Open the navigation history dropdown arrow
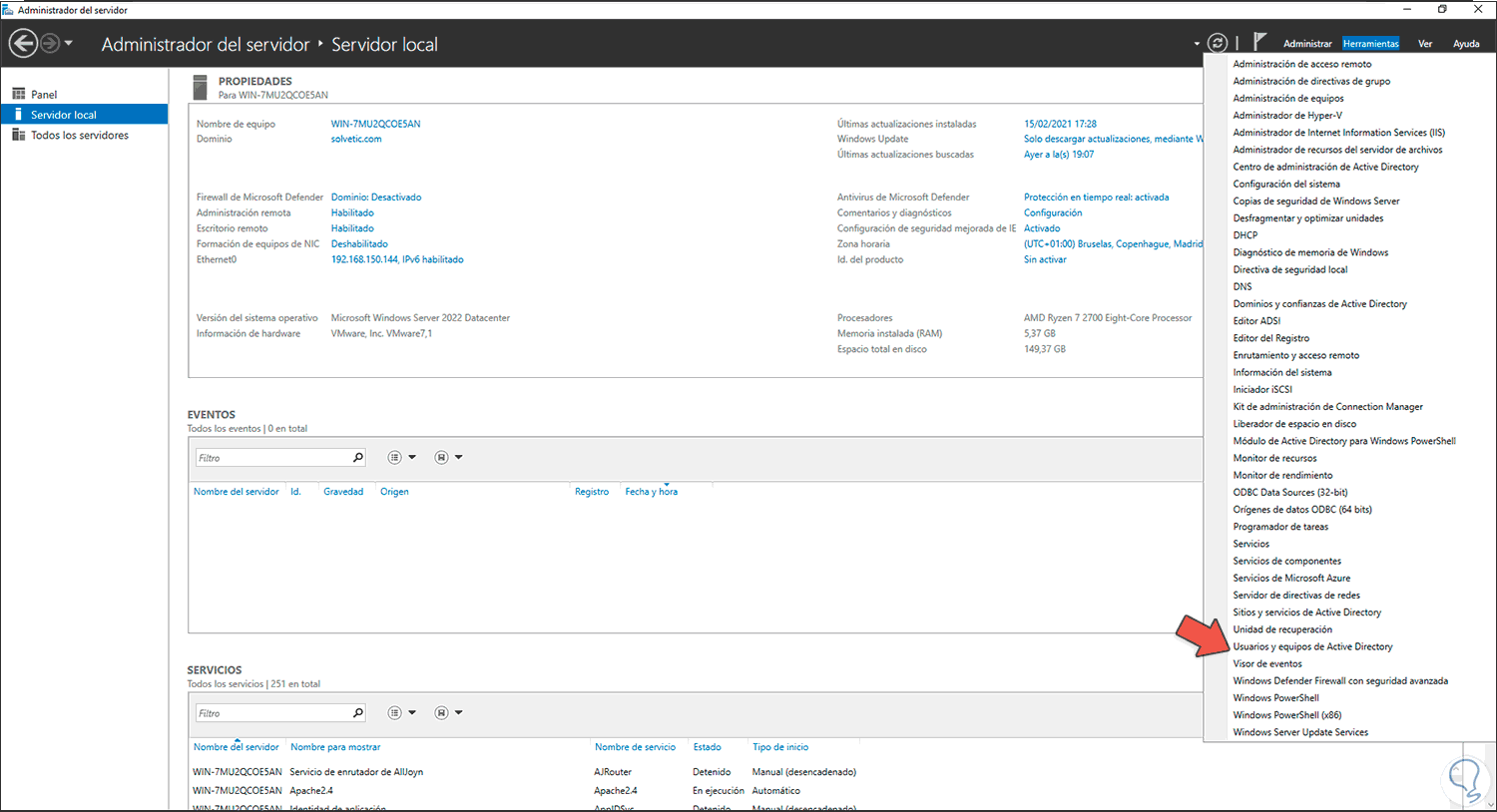The width and height of the screenshot is (1497, 812). coord(69,44)
